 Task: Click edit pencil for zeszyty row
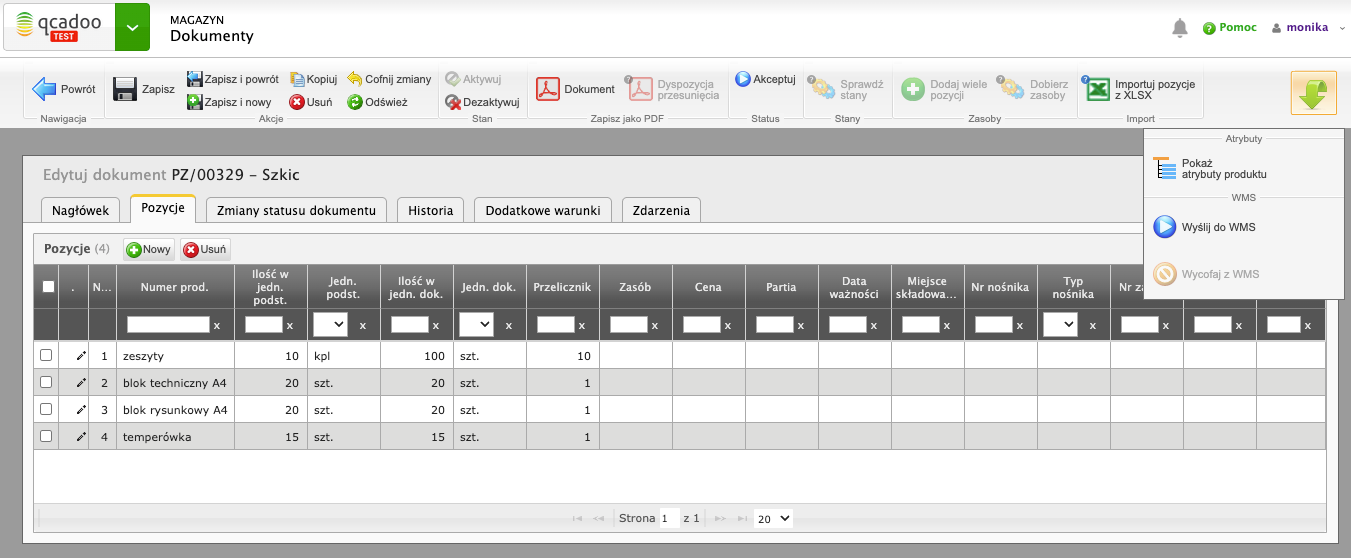(x=81, y=356)
